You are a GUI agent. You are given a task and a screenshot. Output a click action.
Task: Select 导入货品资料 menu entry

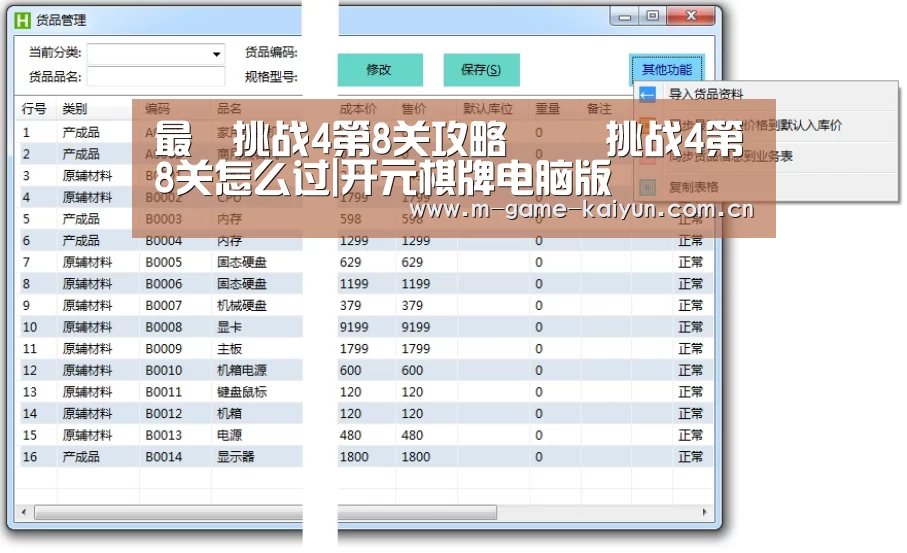tap(706, 94)
